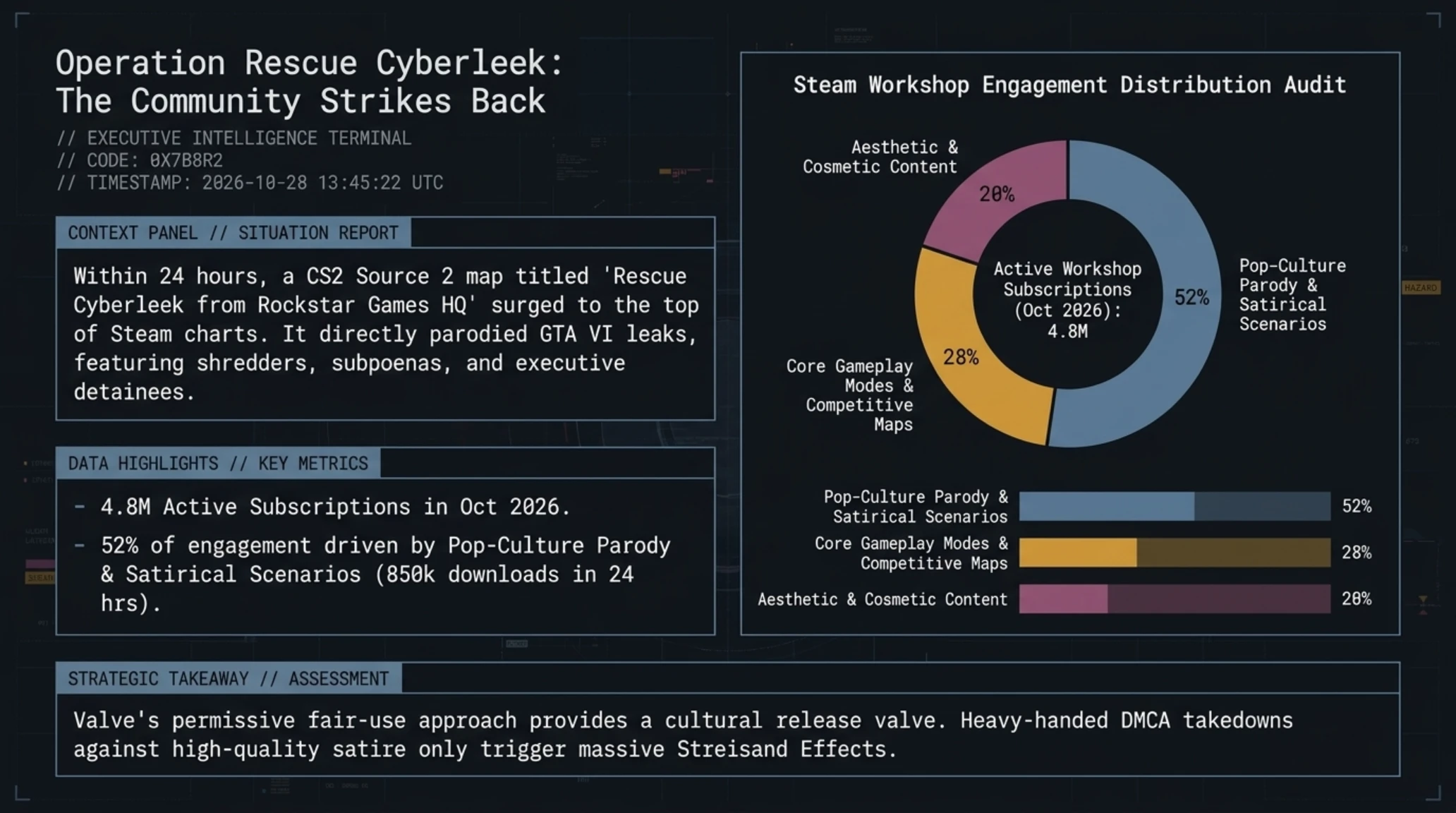
Task: Click the blue 52% donut chart segment
Action: [x=1191, y=296]
